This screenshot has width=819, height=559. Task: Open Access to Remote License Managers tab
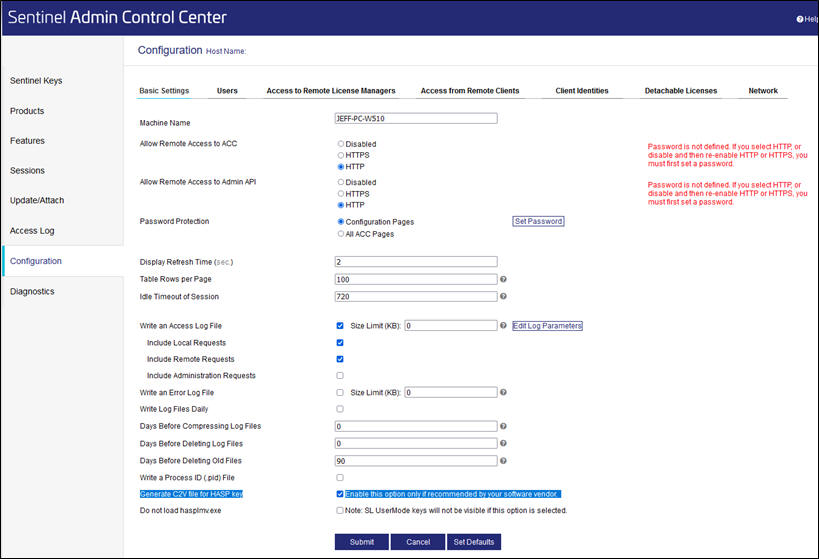pyautogui.click(x=331, y=91)
